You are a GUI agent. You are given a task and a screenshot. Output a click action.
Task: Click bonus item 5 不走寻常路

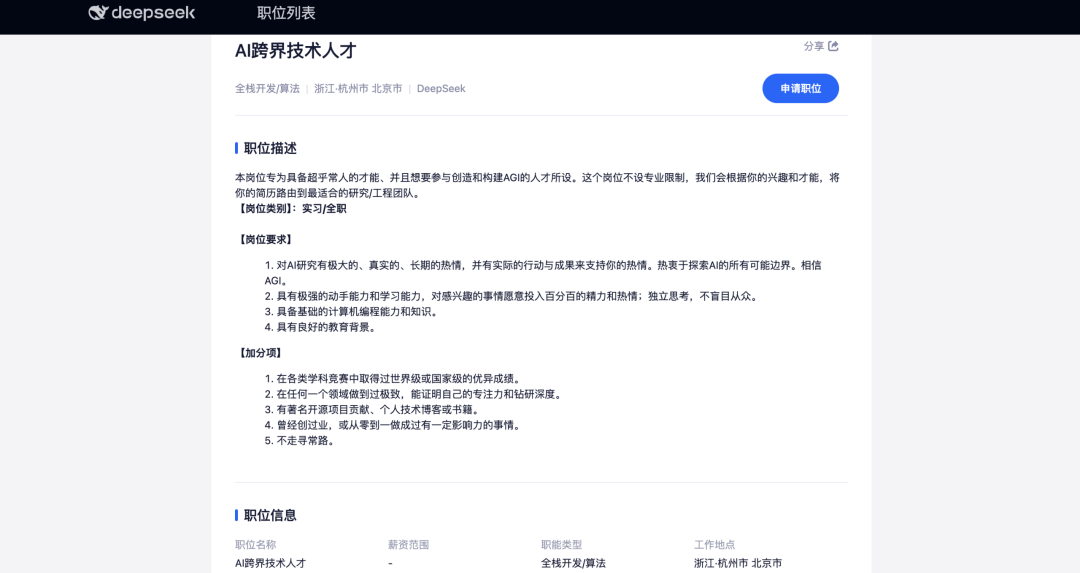[x=300, y=441]
